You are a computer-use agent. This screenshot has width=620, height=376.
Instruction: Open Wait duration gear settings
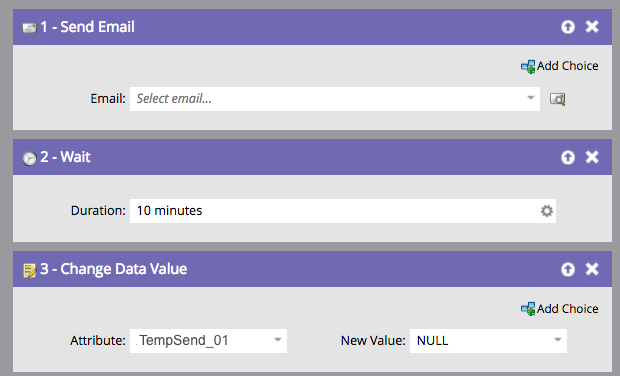click(x=546, y=211)
